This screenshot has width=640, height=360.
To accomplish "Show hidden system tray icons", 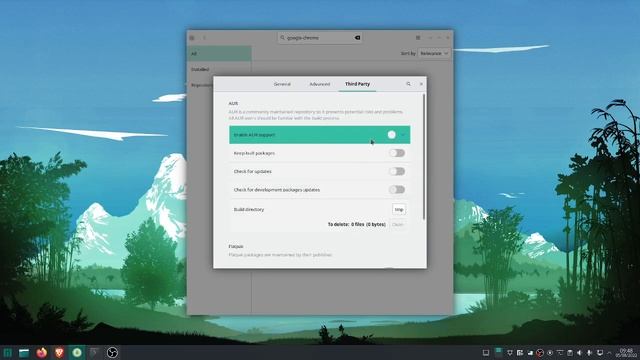I will tap(609, 353).
